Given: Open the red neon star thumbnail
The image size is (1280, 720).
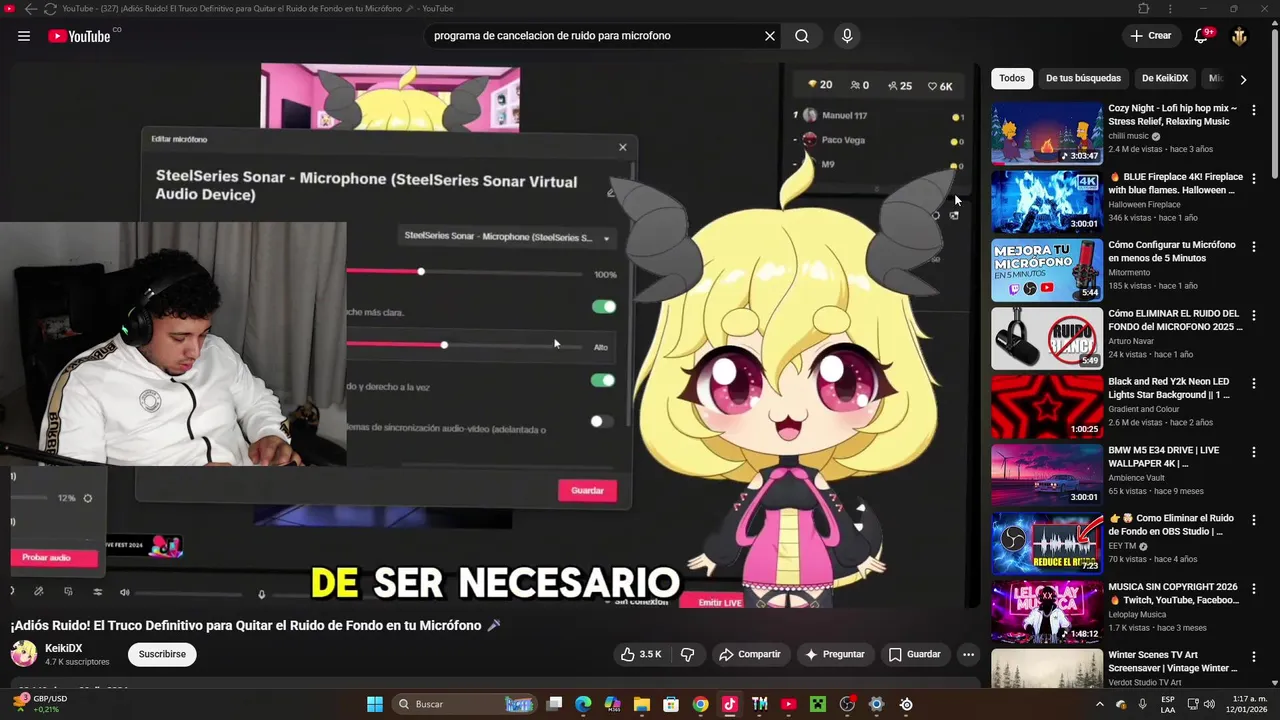Looking at the screenshot, I should click(1047, 406).
